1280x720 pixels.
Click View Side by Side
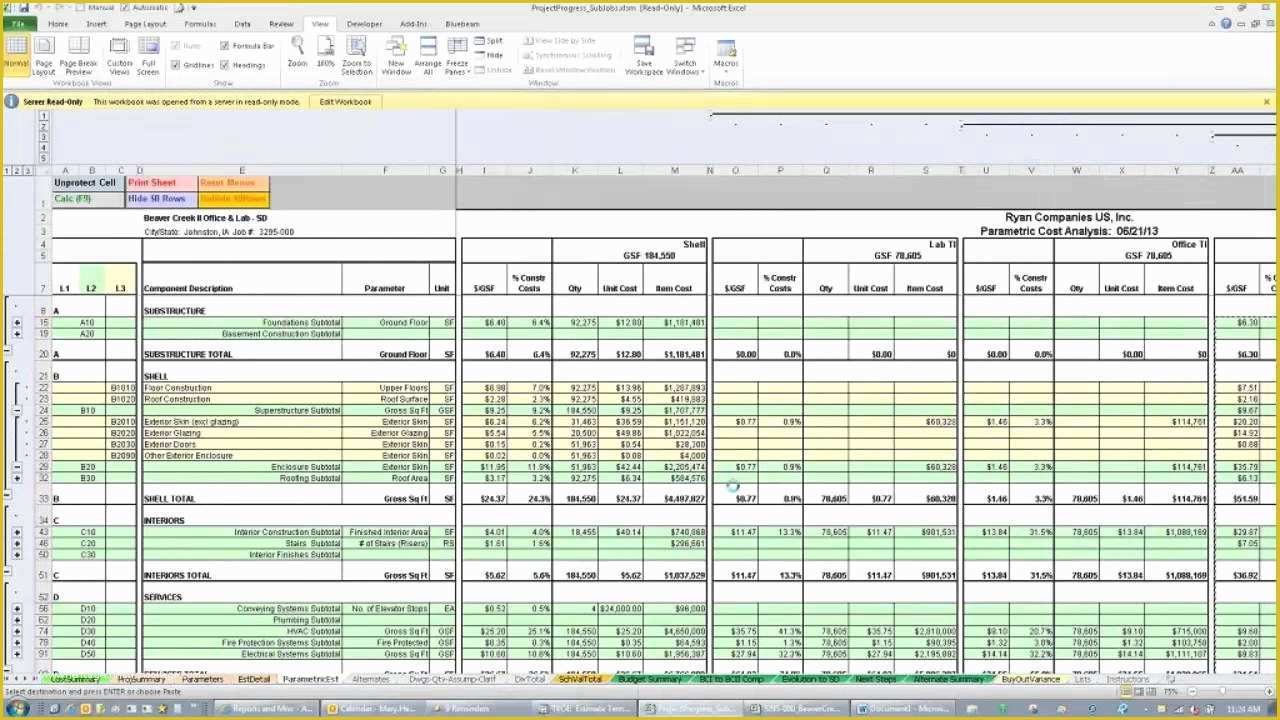coord(558,41)
